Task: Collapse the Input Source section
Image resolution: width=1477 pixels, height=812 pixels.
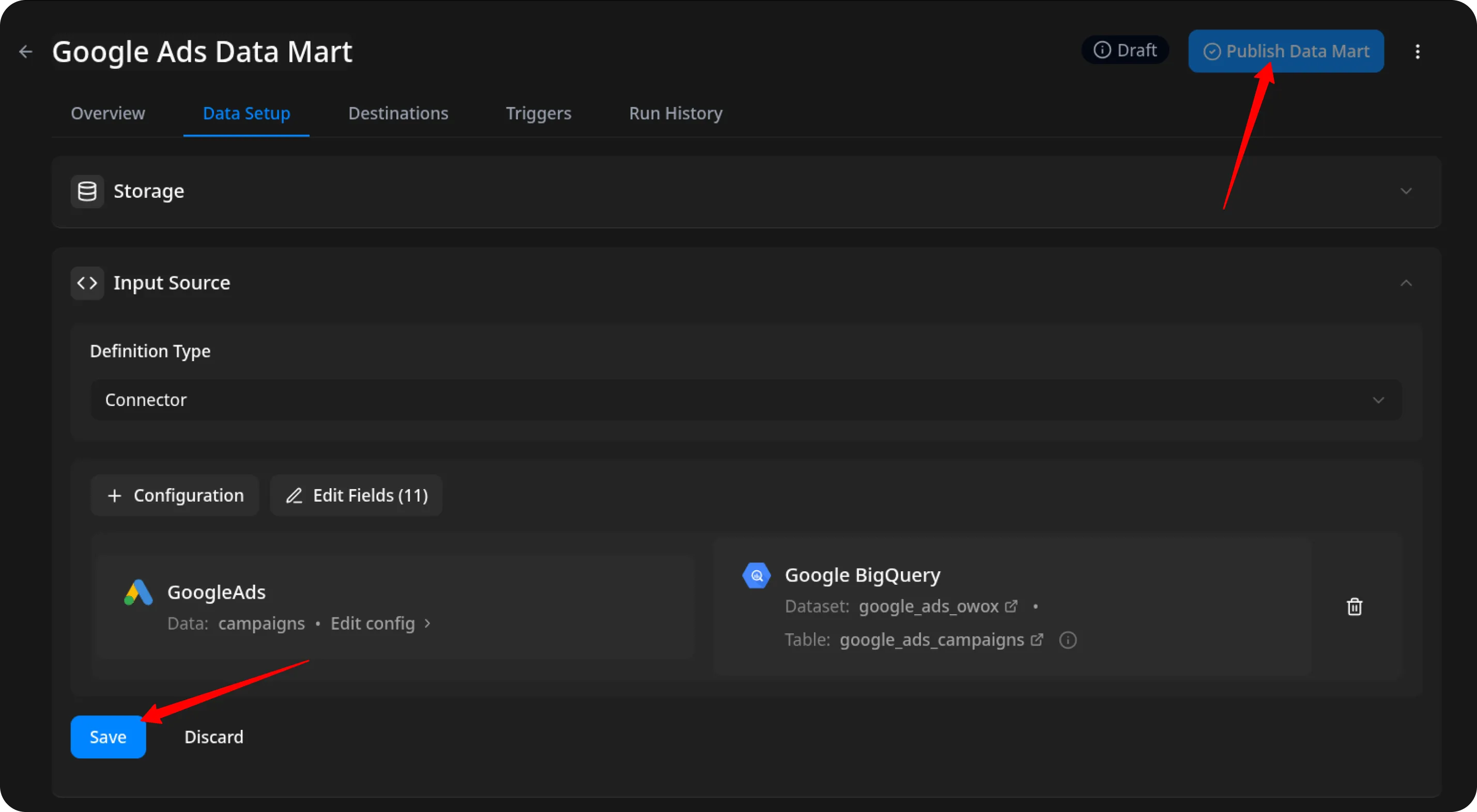Action: (x=1406, y=283)
